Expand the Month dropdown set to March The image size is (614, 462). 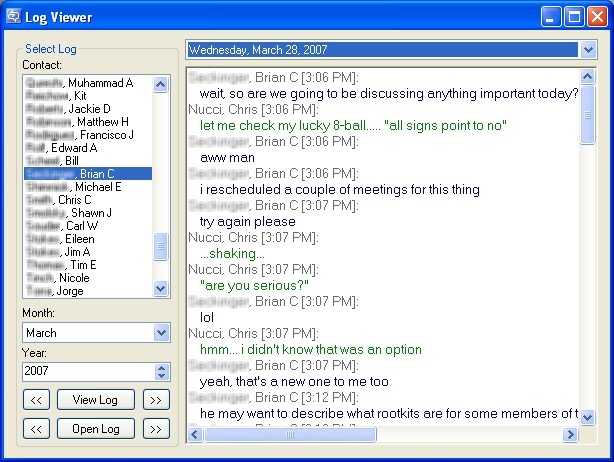161,333
